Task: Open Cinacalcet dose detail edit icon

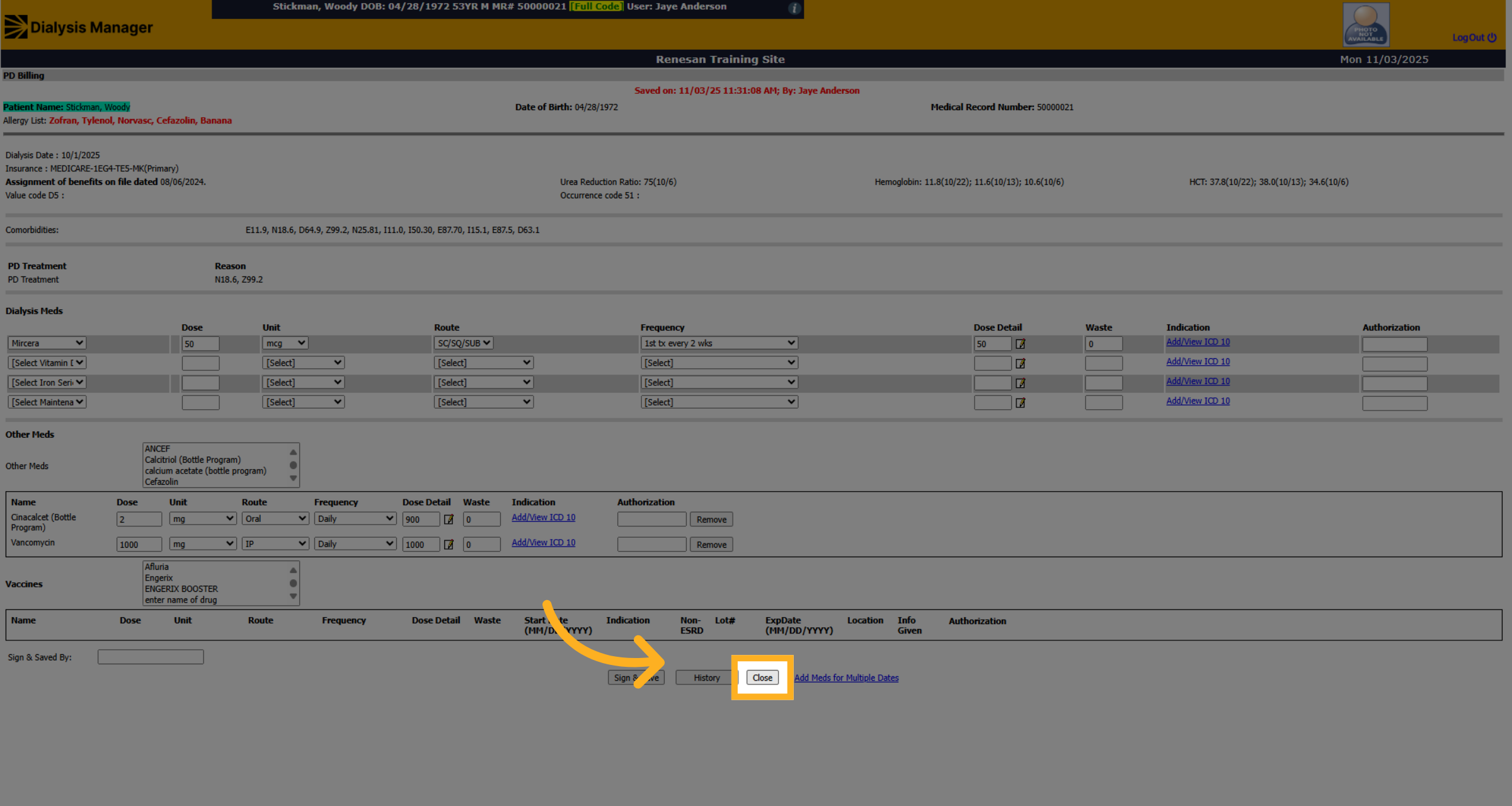Action: tap(449, 519)
